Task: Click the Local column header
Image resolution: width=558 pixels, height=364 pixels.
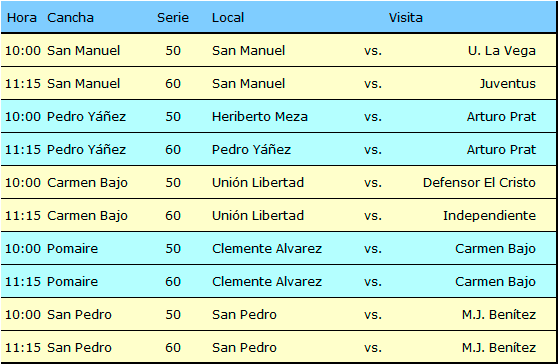Action: point(228,17)
